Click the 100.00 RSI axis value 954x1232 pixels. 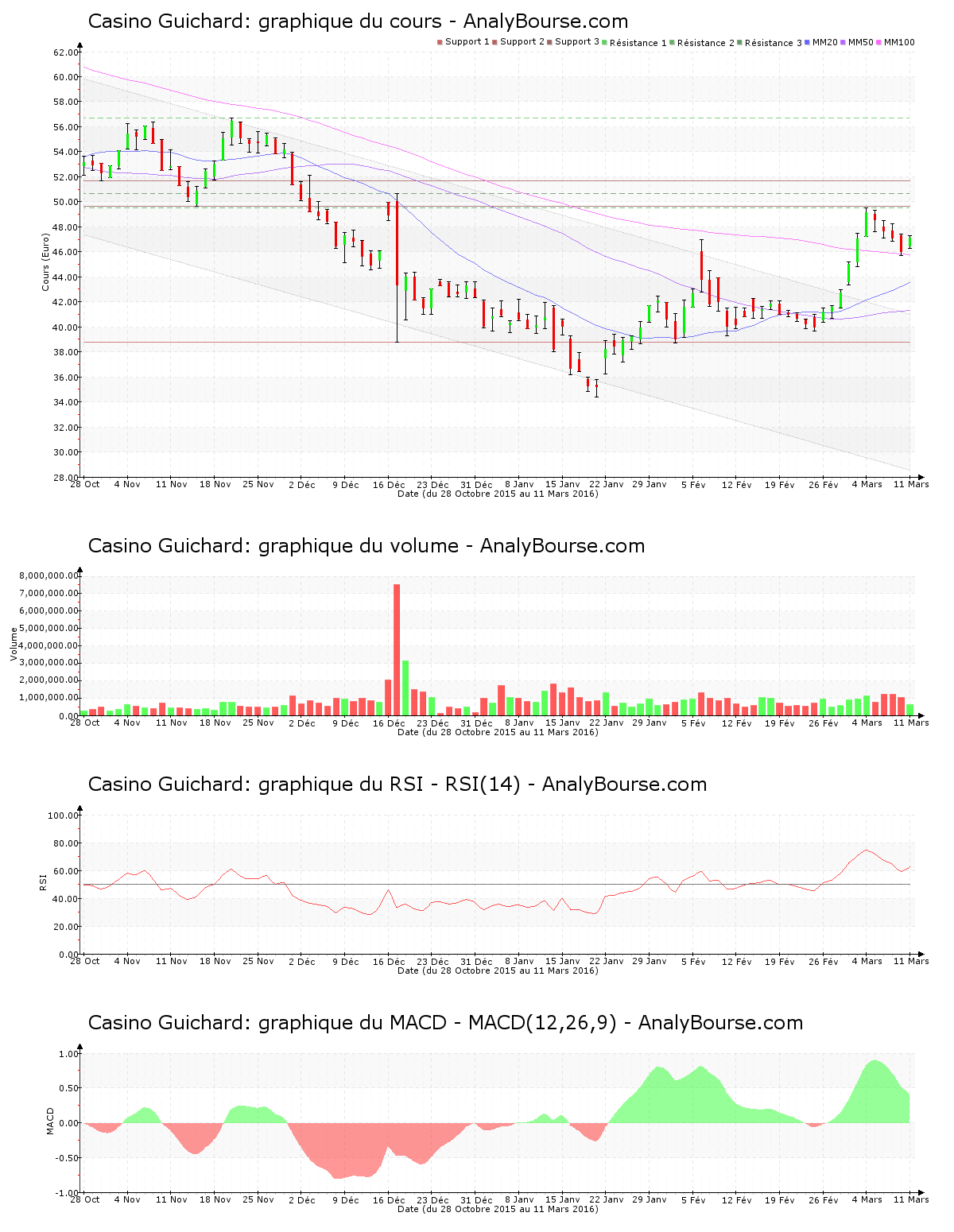click(64, 816)
